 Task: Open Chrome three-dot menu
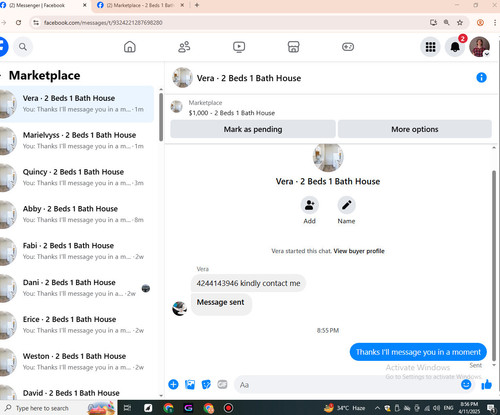pyautogui.click(x=495, y=23)
